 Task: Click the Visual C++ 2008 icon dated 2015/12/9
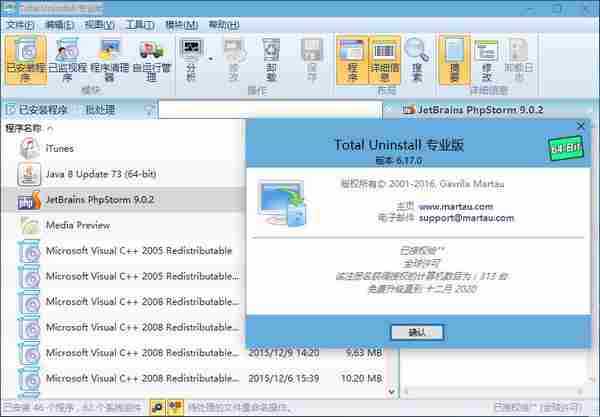(x=29, y=353)
